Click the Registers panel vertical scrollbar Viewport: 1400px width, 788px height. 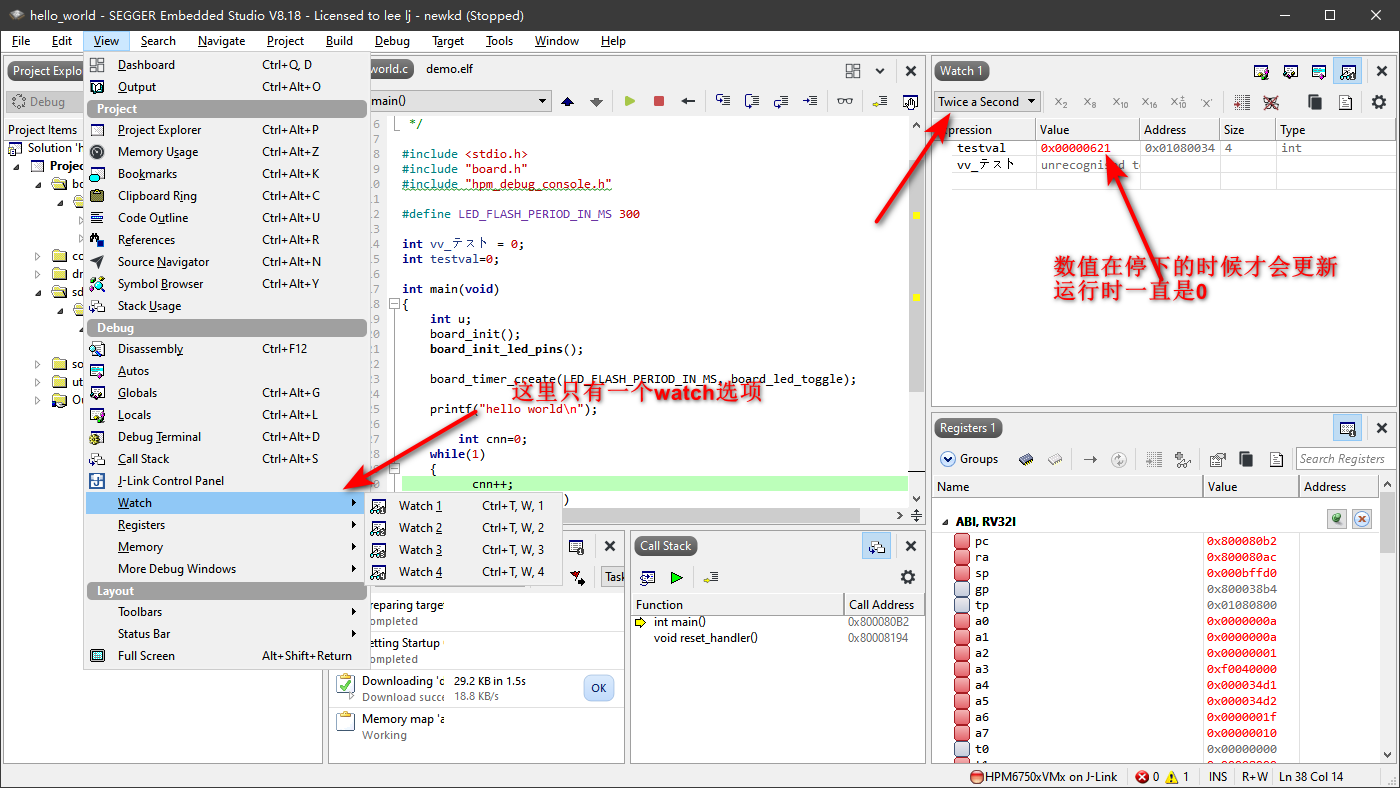(1387, 620)
